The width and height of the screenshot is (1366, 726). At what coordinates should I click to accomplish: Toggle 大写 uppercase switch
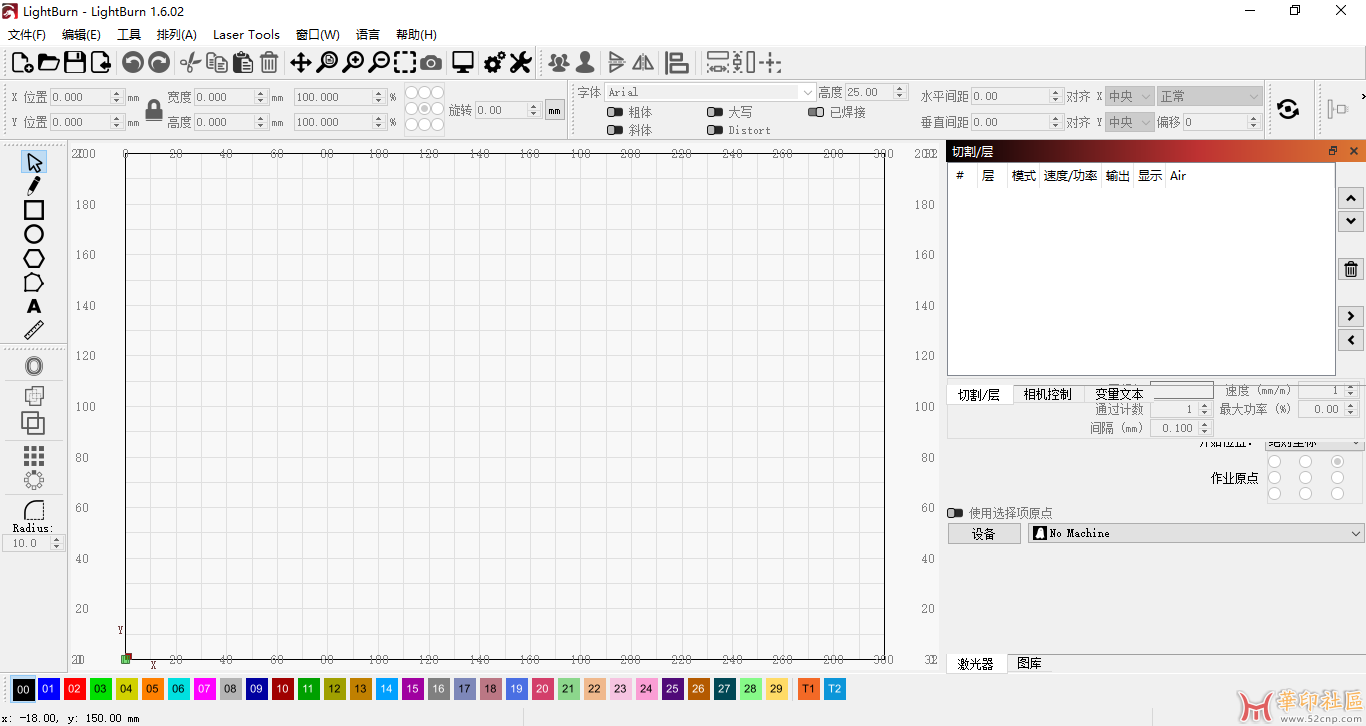[714, 113]
